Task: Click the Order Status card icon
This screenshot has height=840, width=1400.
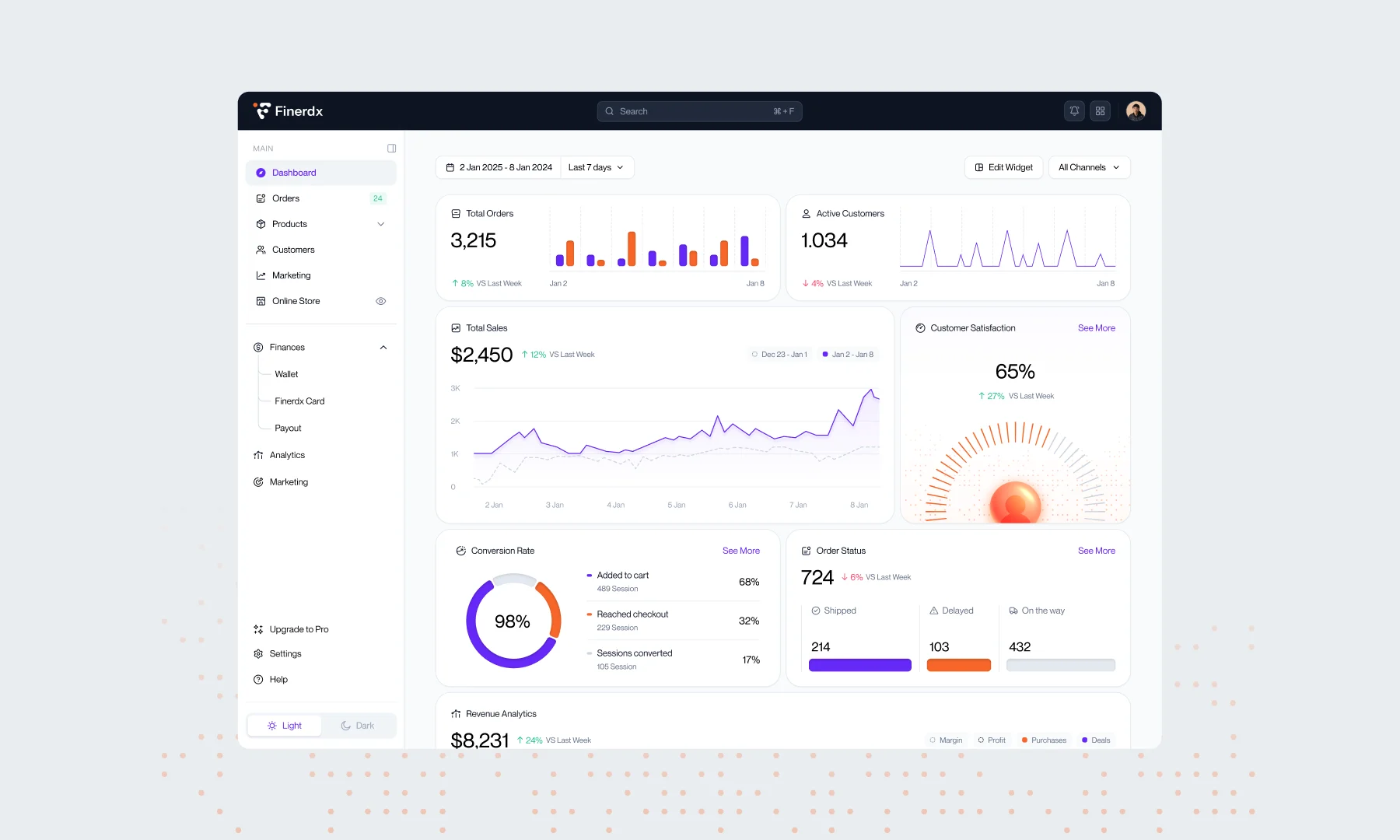Action: [x=806, y=551]
